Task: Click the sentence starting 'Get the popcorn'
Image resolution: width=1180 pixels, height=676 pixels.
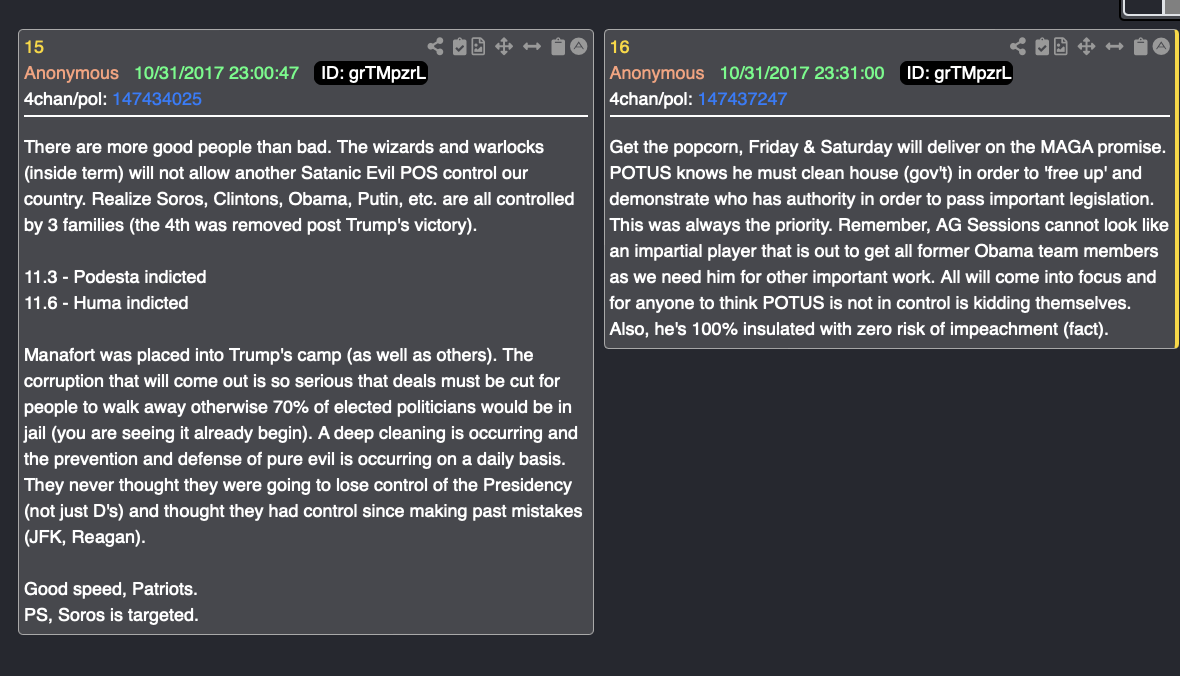Action: (x=887, y=147)
